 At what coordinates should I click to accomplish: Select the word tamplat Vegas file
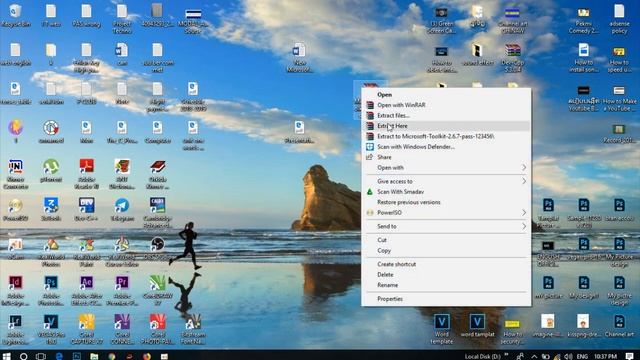pyautogui.click(x=477, y=326)
